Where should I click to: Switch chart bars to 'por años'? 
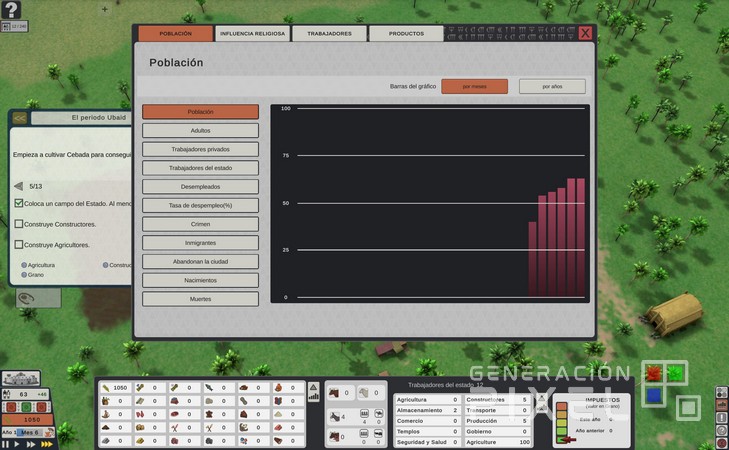point(552,86)
